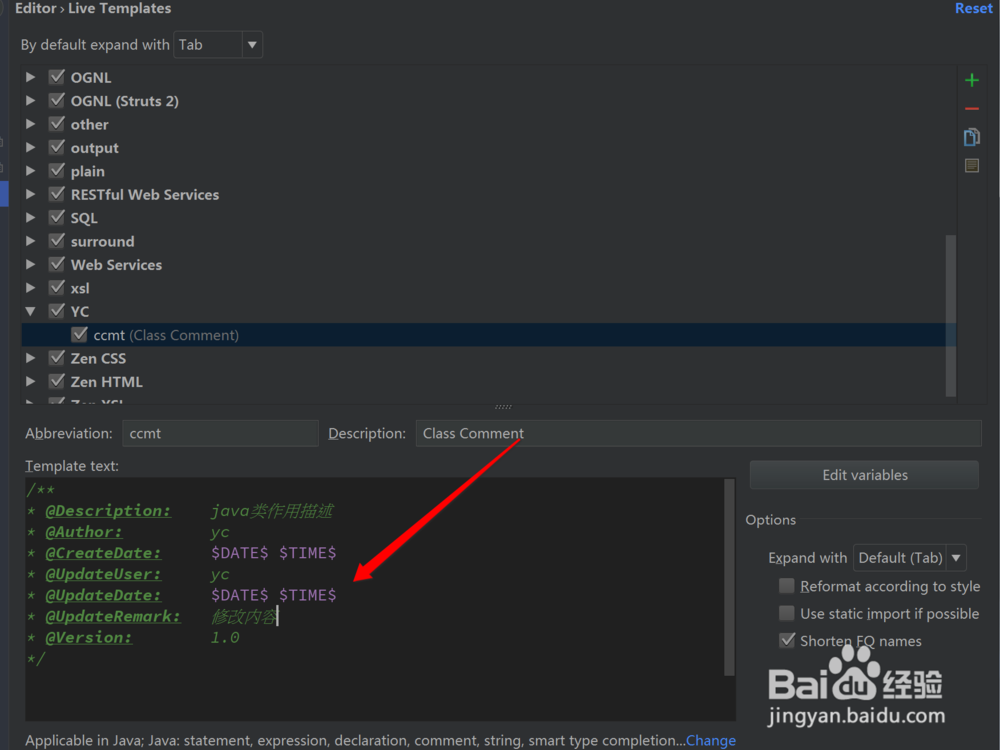Collapse the YC template group
1000x750 pixels.
(30, 311)
